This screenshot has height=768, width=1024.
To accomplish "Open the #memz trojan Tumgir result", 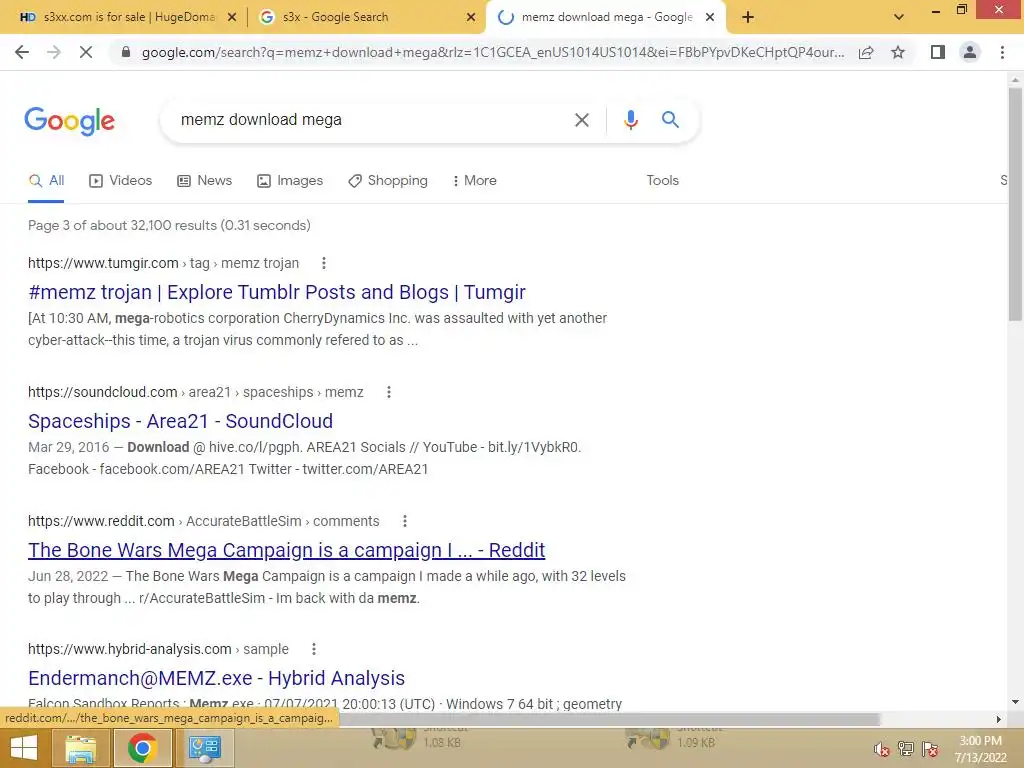I will pyautogui.click(x=276, y=292).
